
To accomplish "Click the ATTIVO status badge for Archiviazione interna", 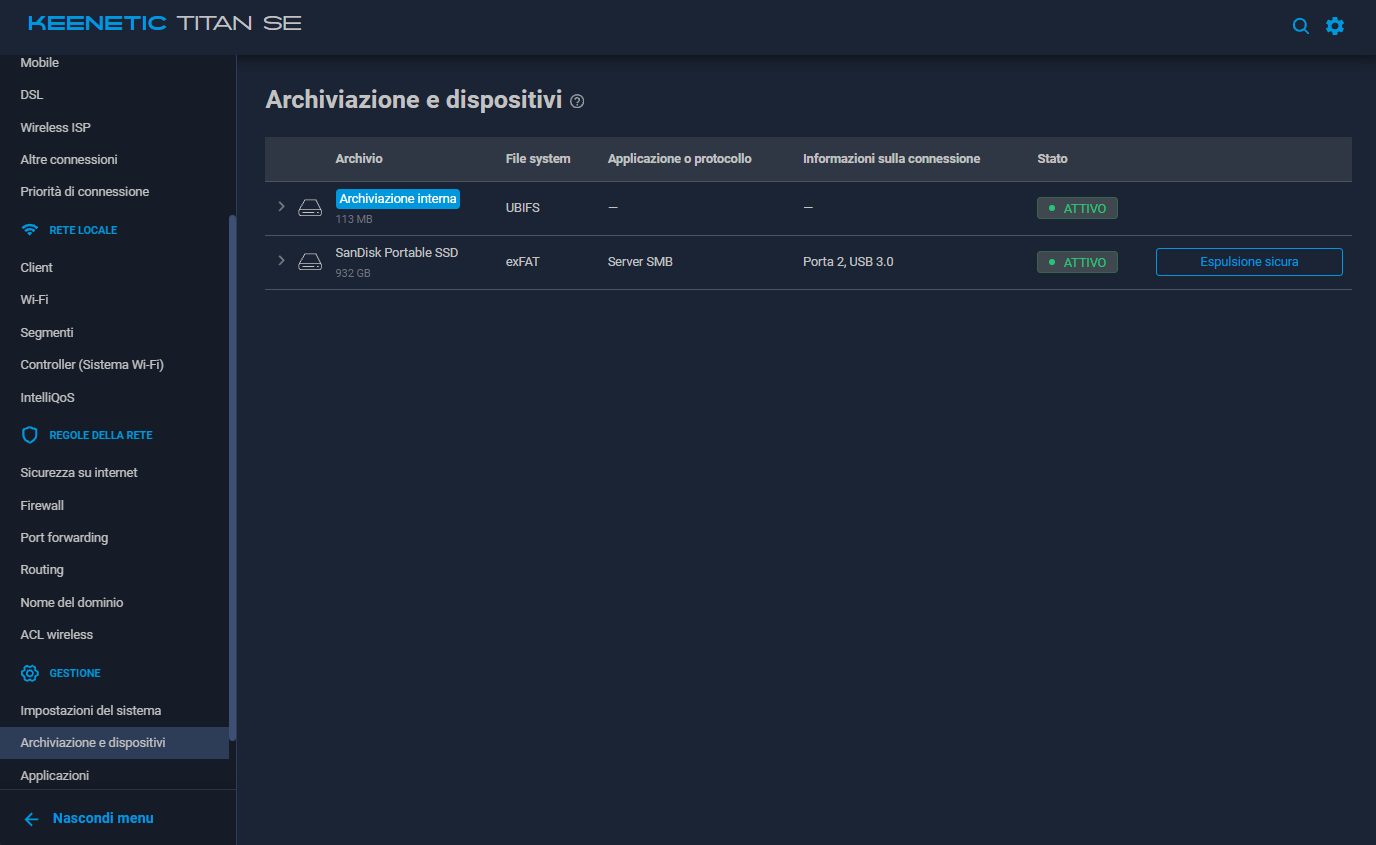I will tap(1077, 208).
